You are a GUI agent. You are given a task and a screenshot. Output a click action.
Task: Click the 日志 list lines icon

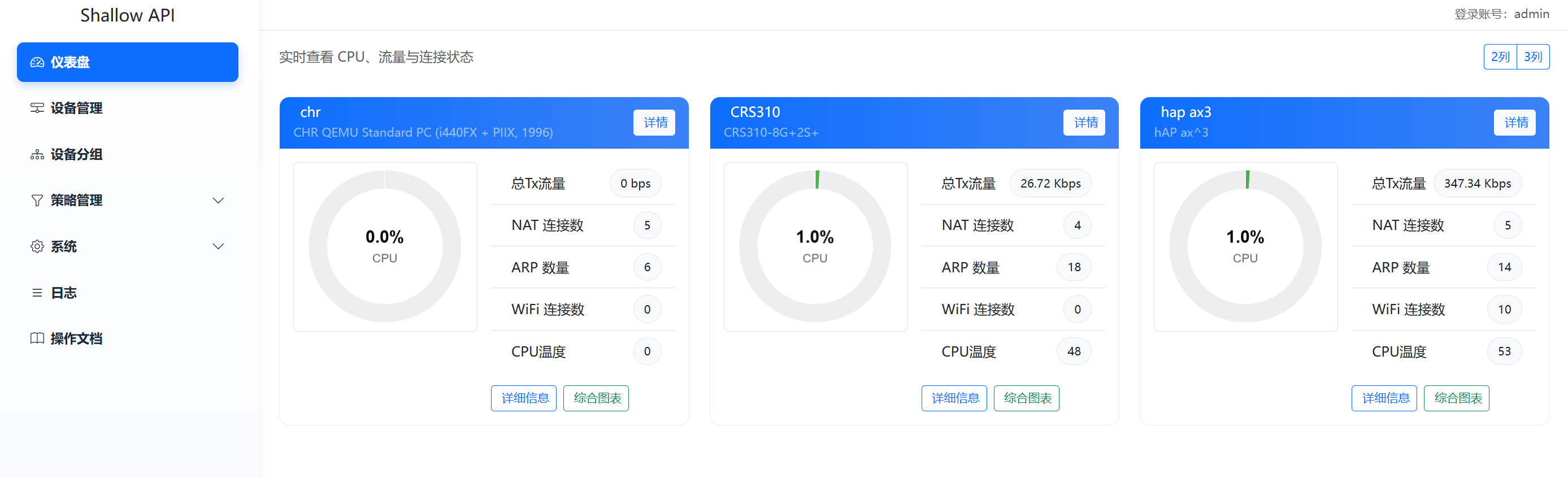click(x=37, y=293)
